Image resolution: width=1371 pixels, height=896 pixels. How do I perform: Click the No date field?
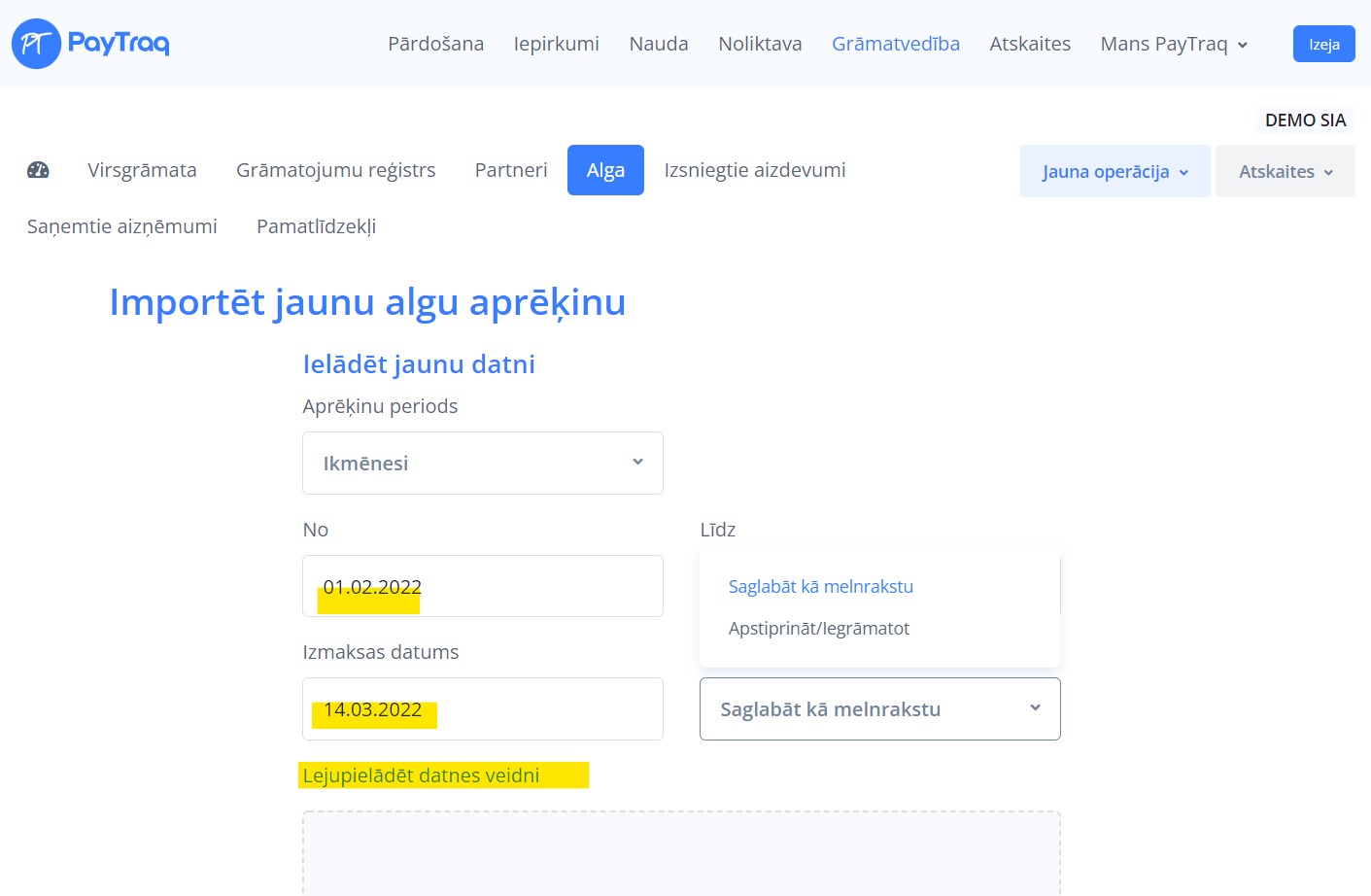[x=483, y=586]
